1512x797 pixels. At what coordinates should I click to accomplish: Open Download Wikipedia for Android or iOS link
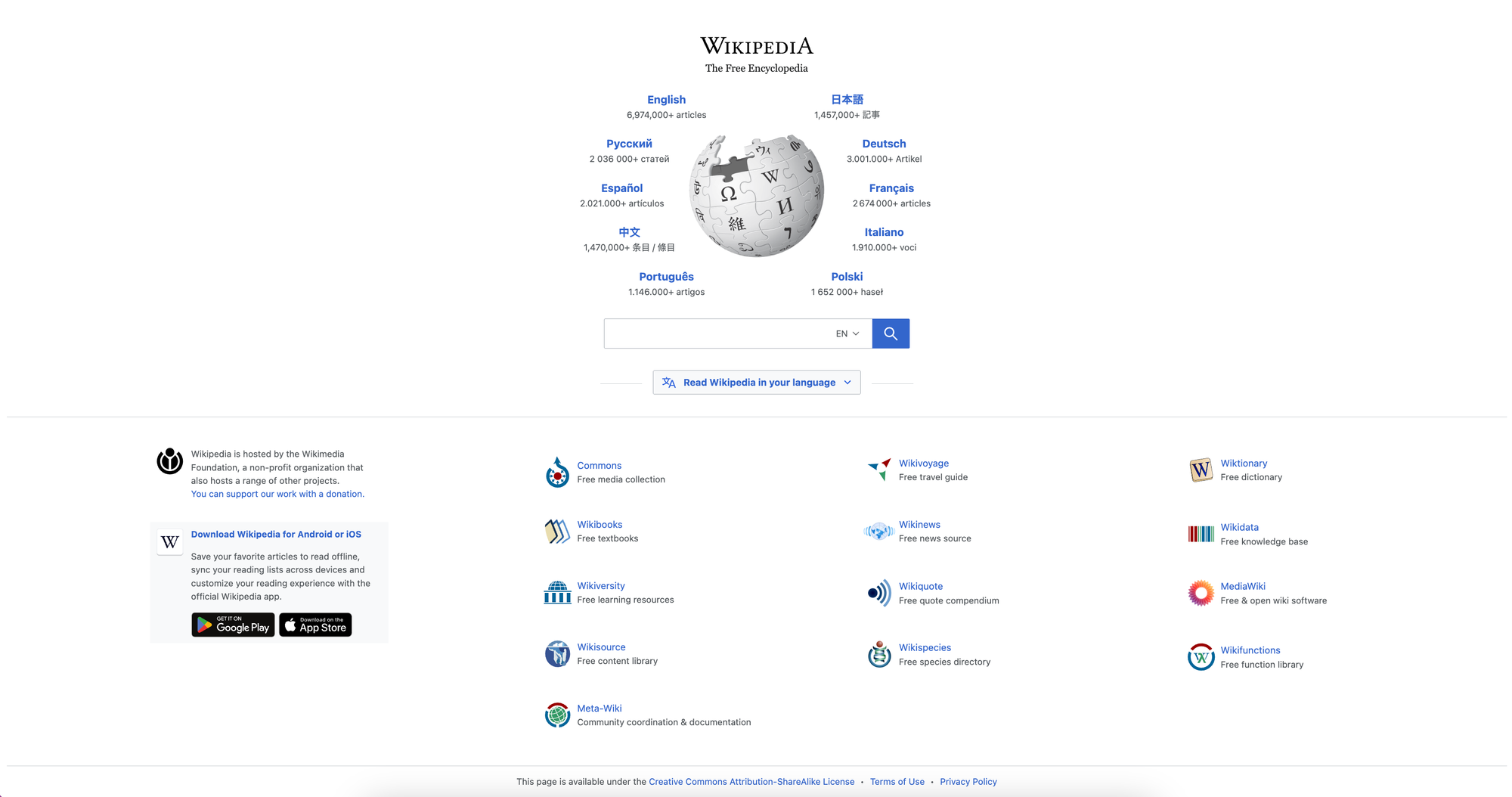coord(276,534)
